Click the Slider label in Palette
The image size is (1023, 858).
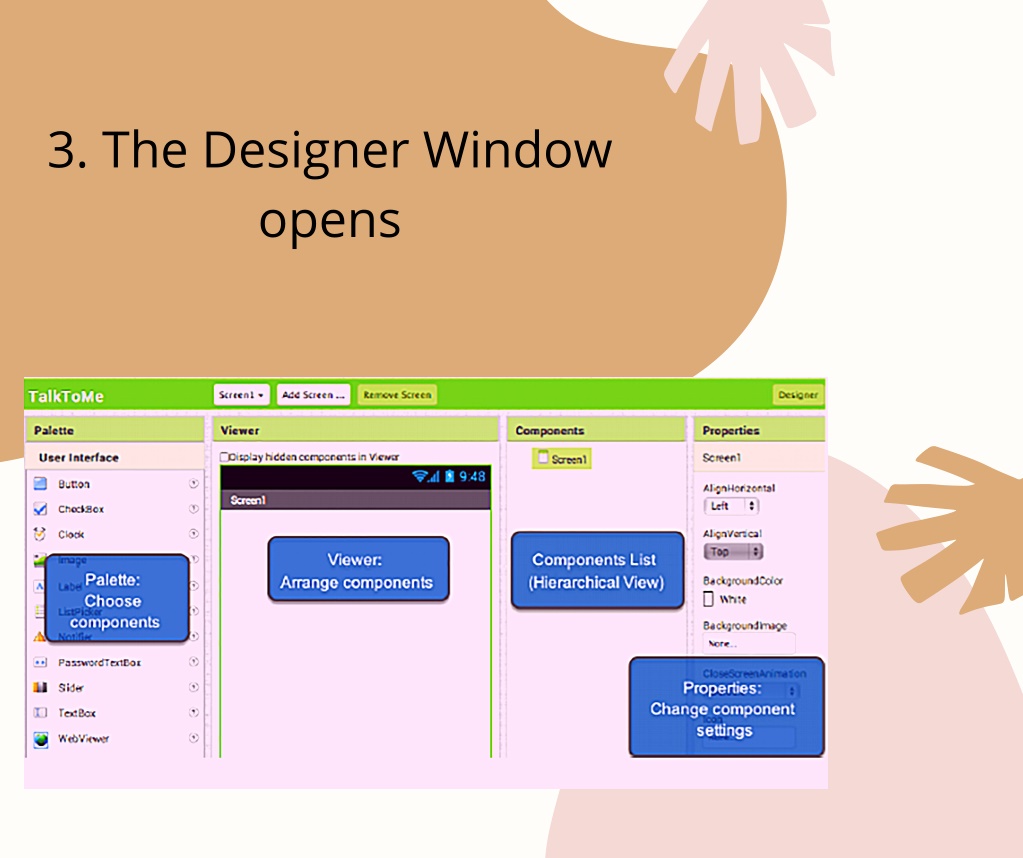(x=71, y=688)
